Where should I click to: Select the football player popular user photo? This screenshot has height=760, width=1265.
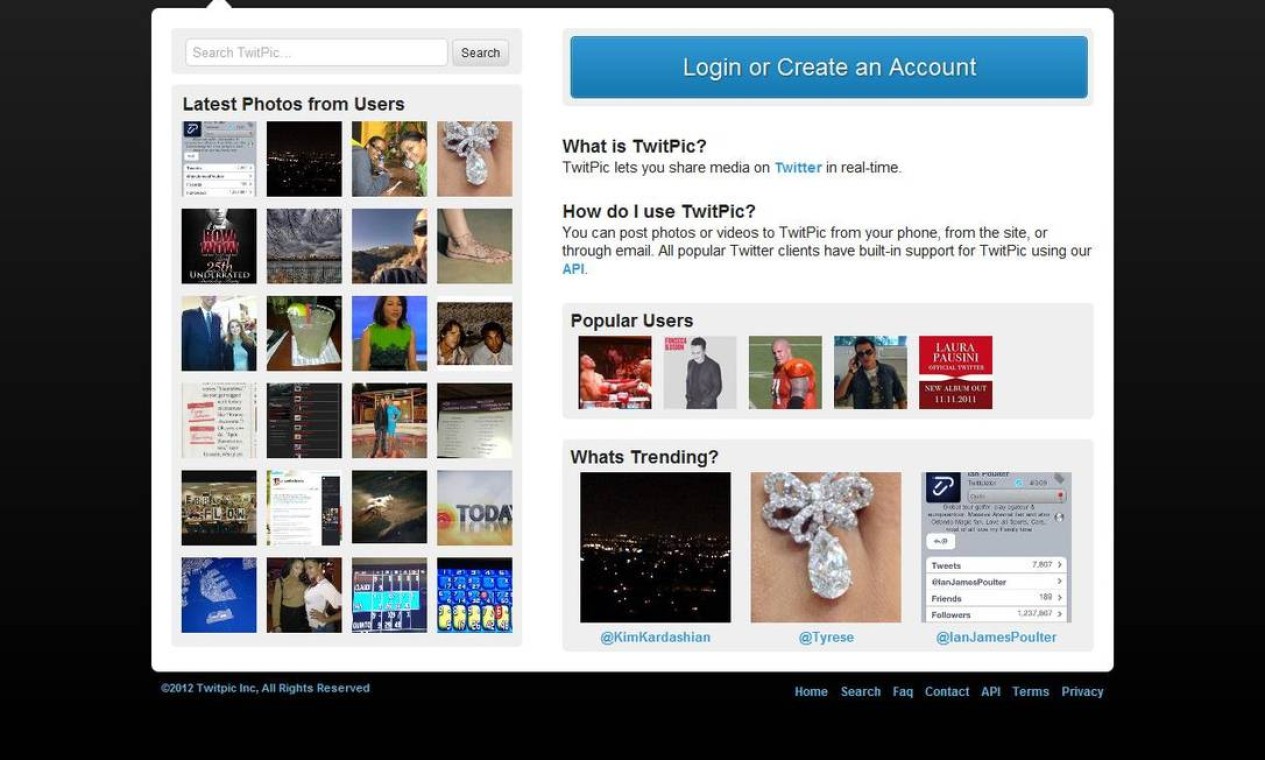click(x=785, y=372)
